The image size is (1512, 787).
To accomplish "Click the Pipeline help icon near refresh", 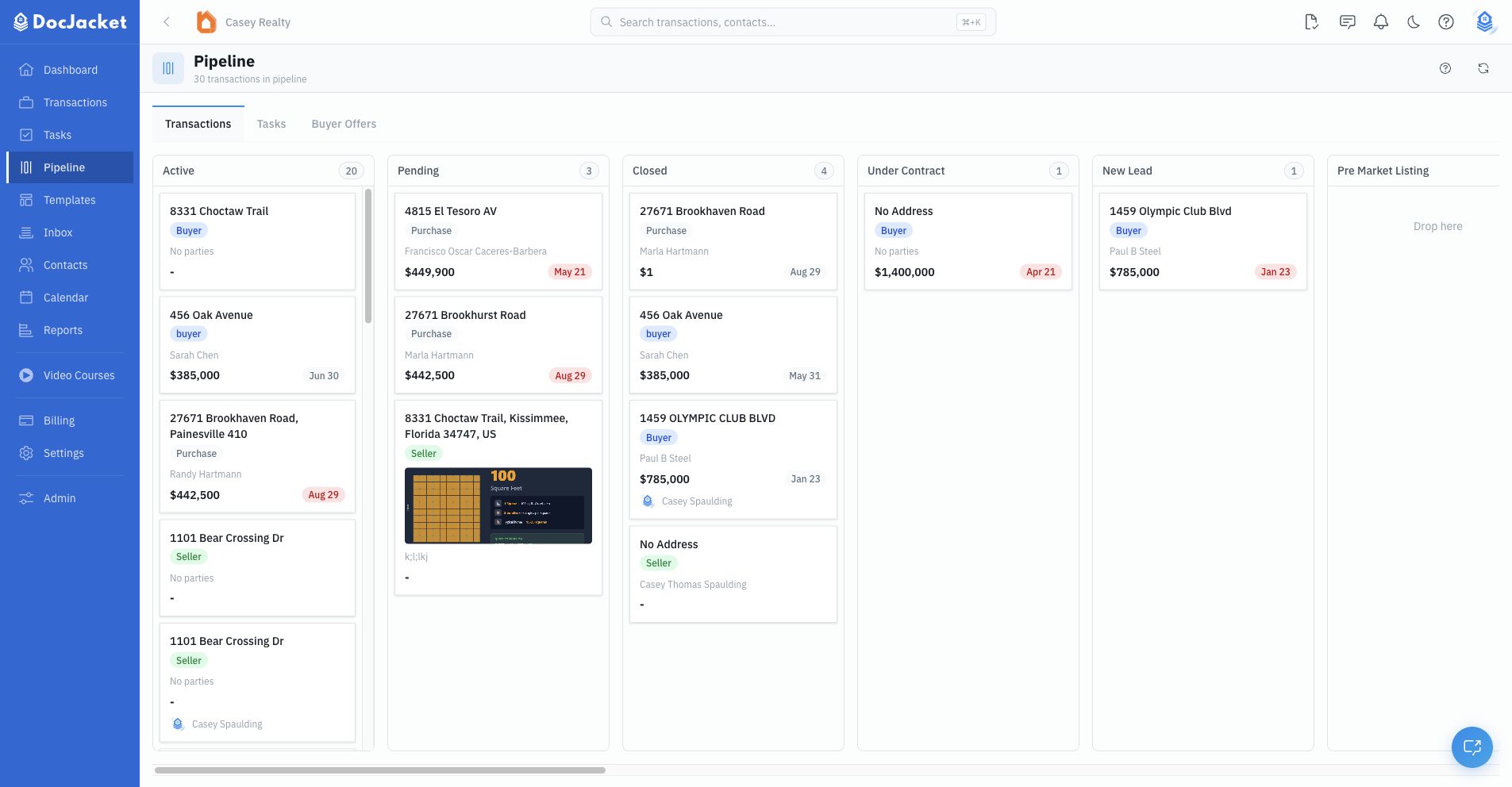I will point(1445,68).
